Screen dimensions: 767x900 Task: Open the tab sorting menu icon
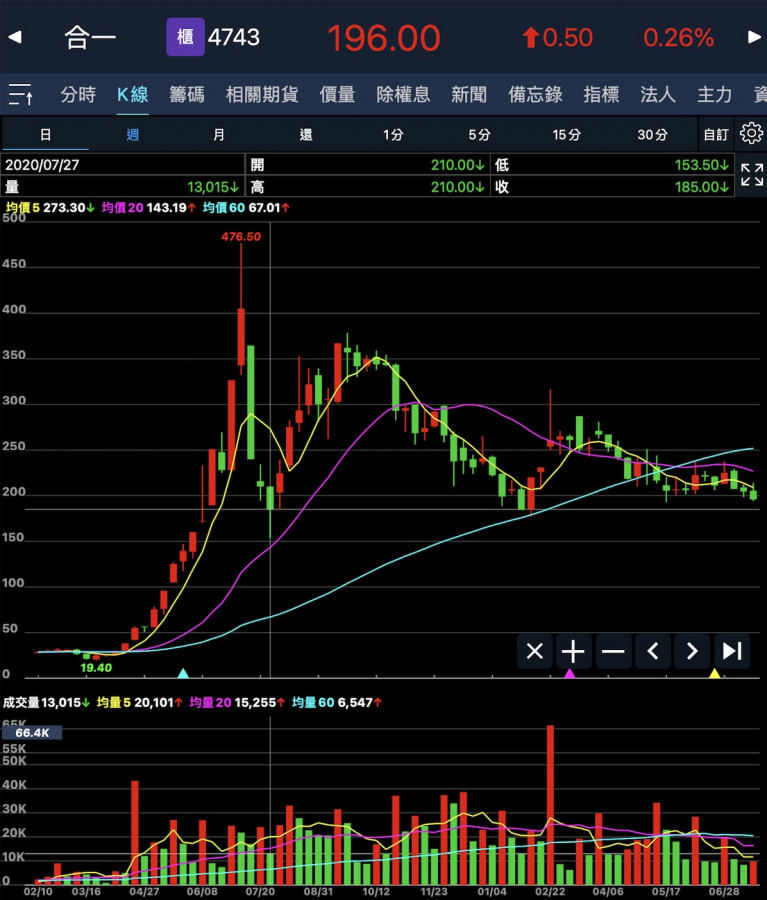click(21, 95)
